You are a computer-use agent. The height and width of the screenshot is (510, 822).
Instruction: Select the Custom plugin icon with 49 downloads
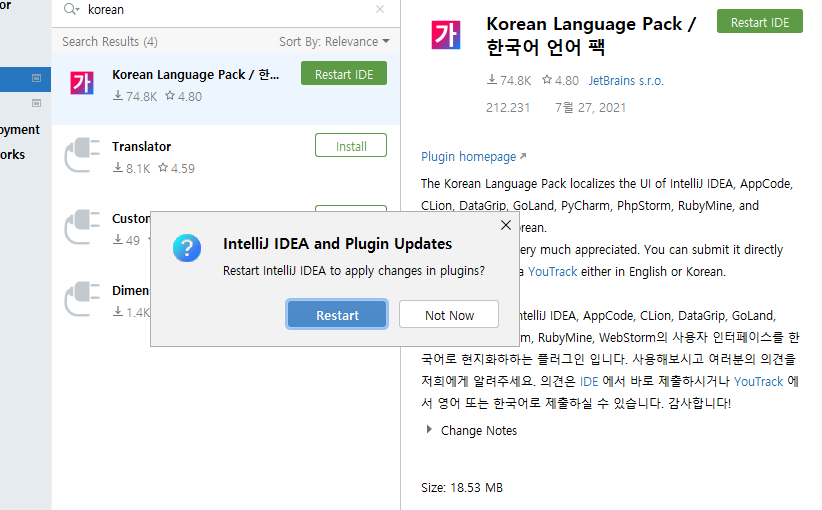click(82, 227)
